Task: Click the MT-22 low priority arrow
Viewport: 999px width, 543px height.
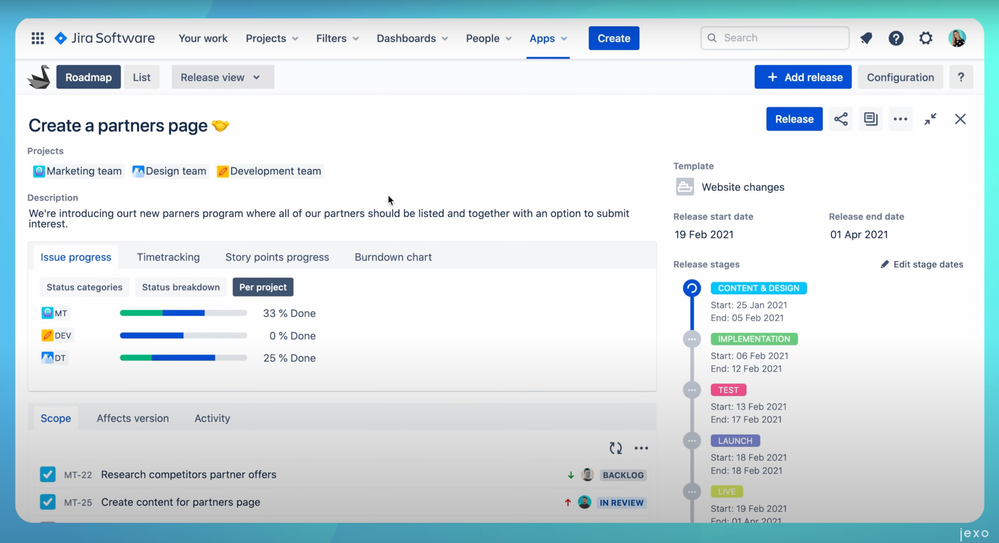Action: (x=570, y=475)
